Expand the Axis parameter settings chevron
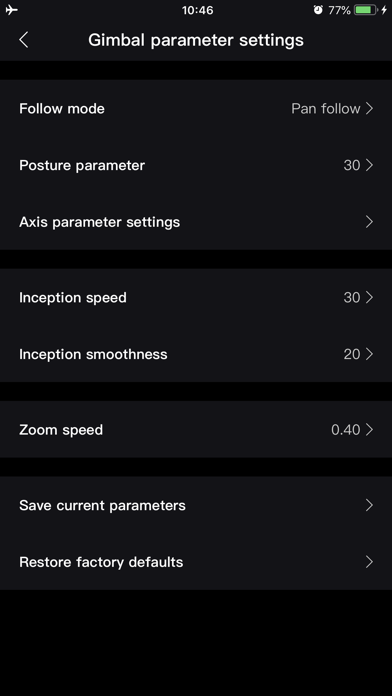The image size is (392, 696). 369,221
